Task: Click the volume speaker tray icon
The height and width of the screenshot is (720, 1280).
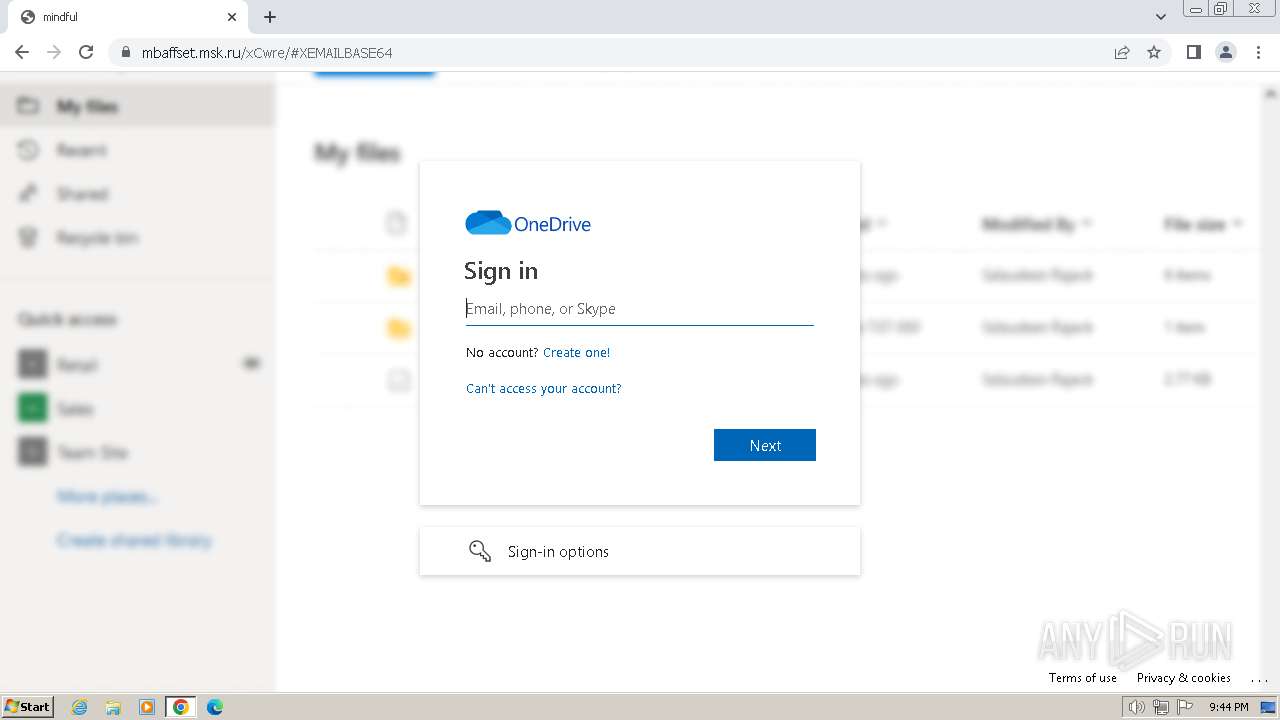Action: (x=1136, y=707)
